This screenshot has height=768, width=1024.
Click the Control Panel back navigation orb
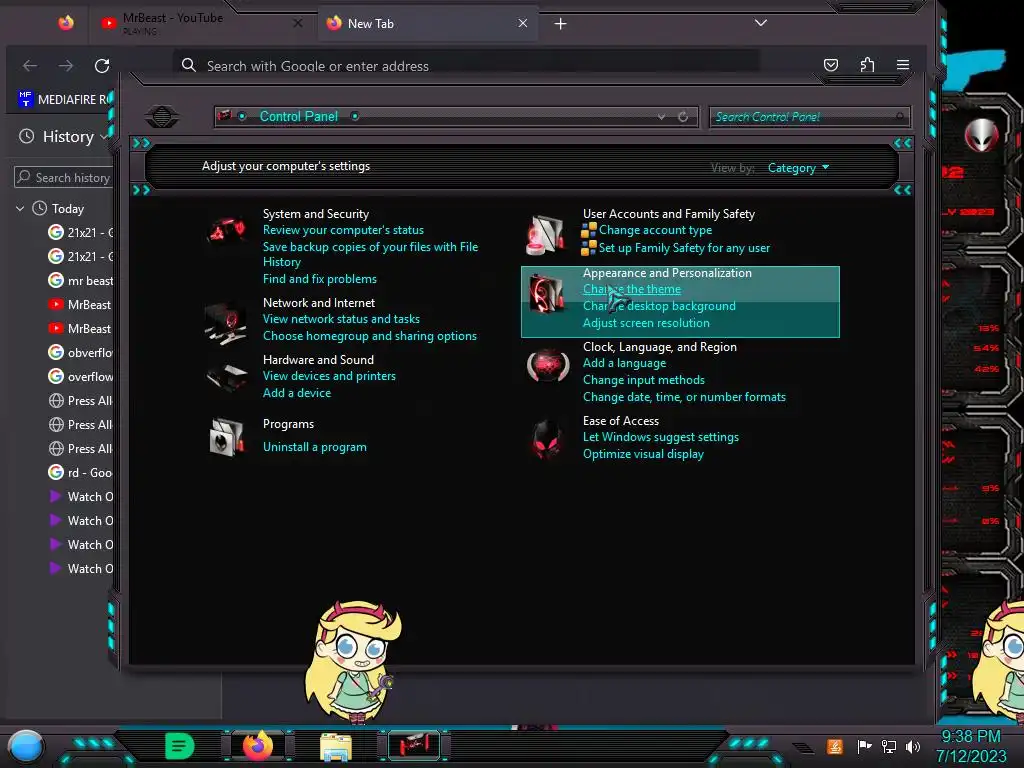tap(162, 117)
